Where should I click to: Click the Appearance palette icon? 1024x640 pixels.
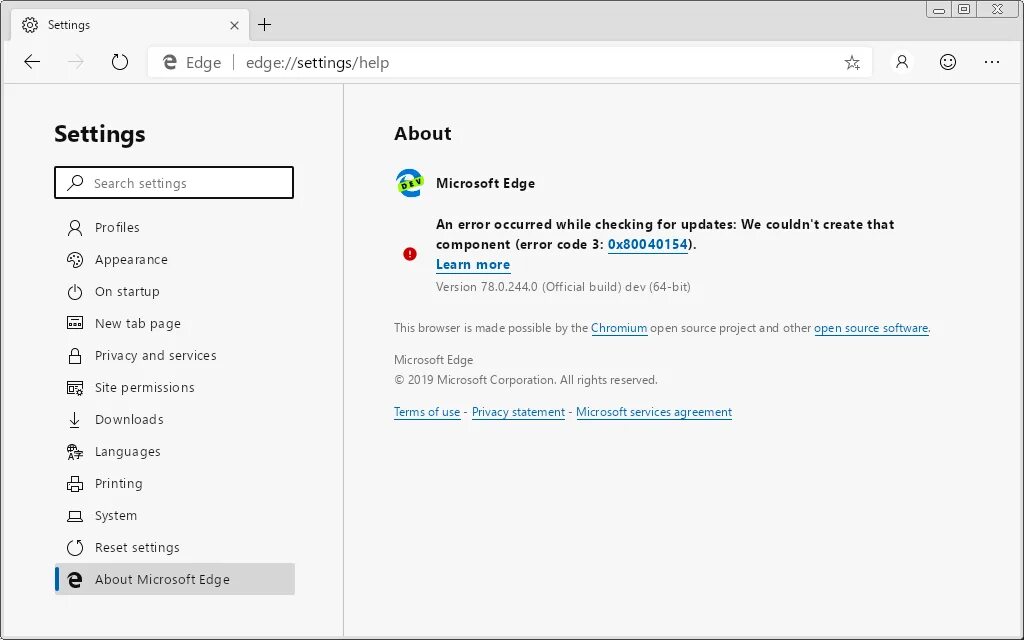coord(75,259)
